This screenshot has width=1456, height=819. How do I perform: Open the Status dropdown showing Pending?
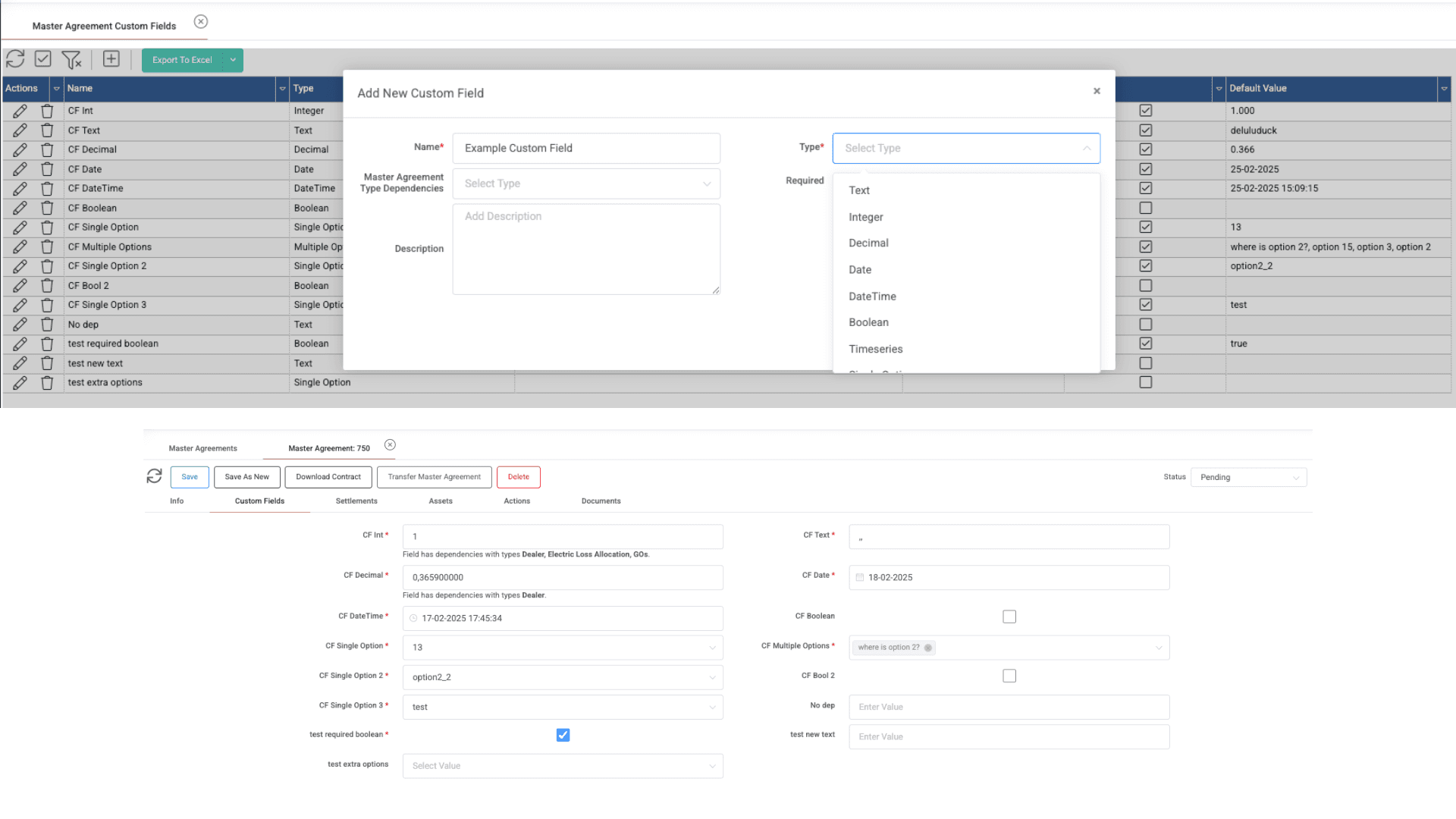1248,478
